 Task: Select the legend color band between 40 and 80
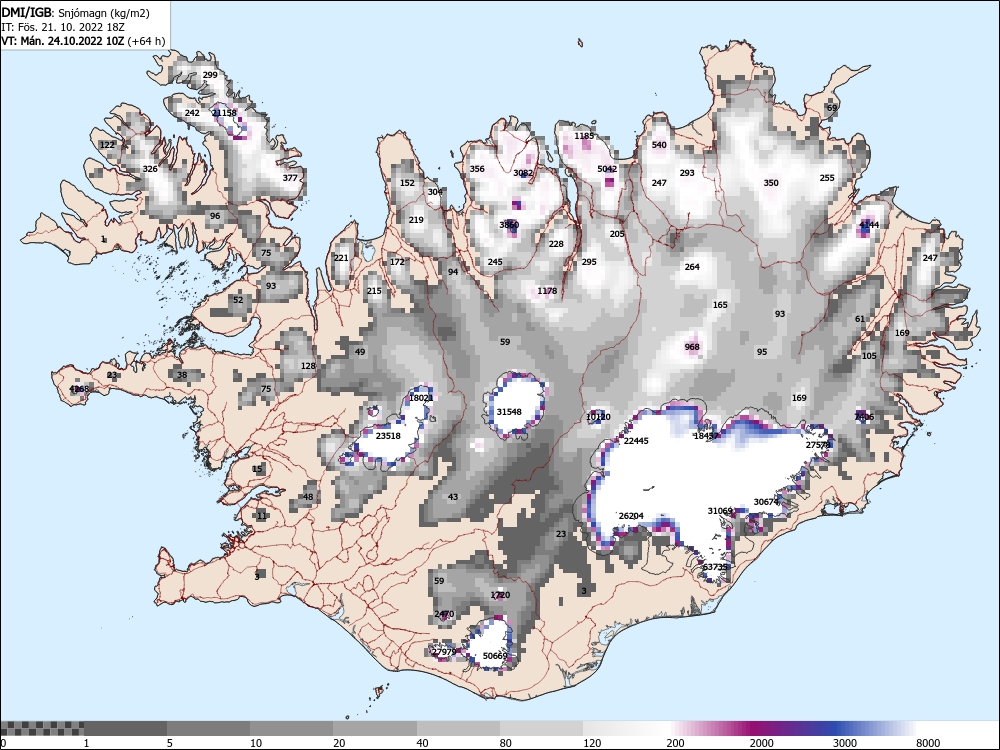click(x=458, y=728)
